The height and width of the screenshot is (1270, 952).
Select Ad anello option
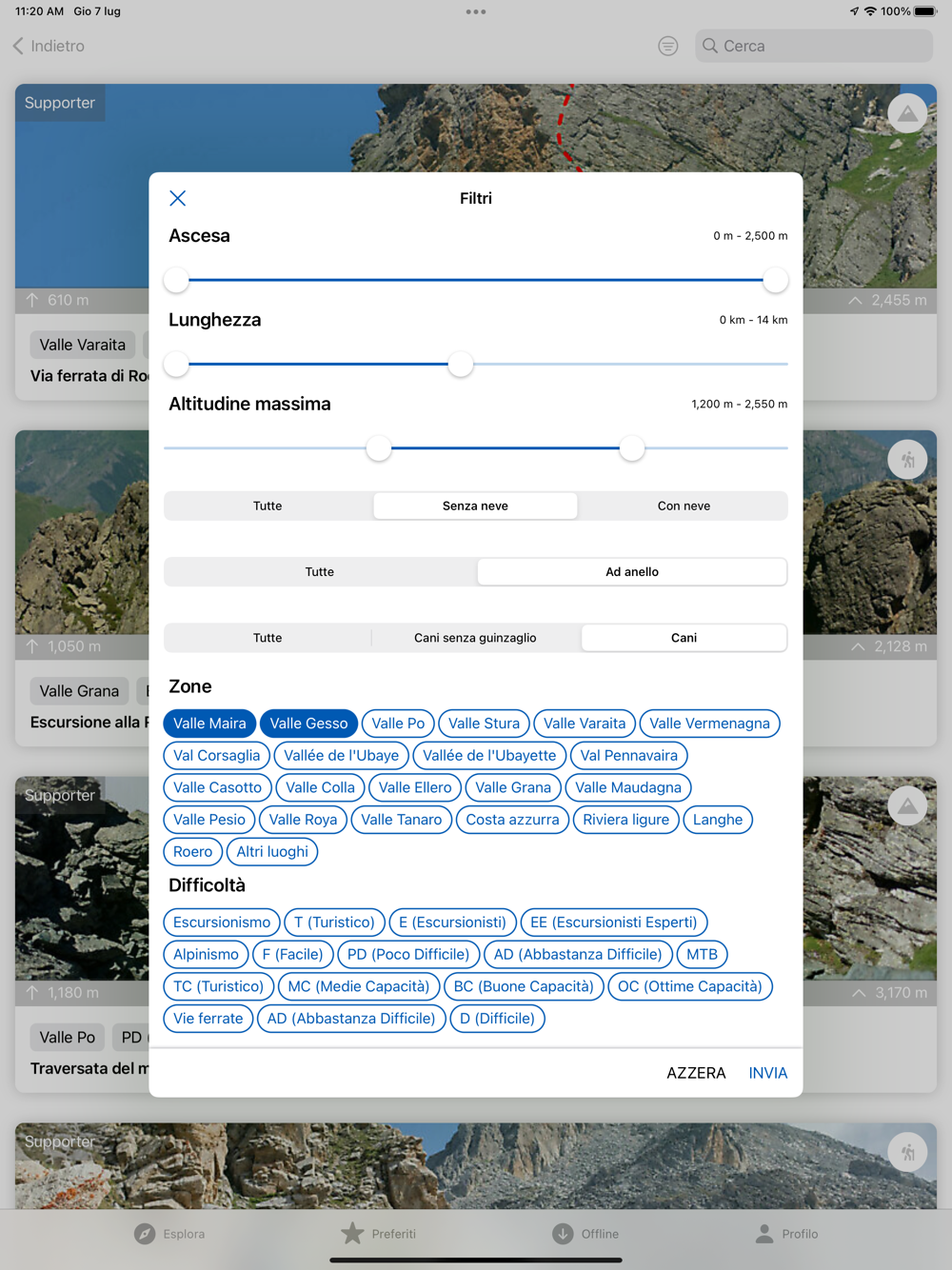pos(632,572)
